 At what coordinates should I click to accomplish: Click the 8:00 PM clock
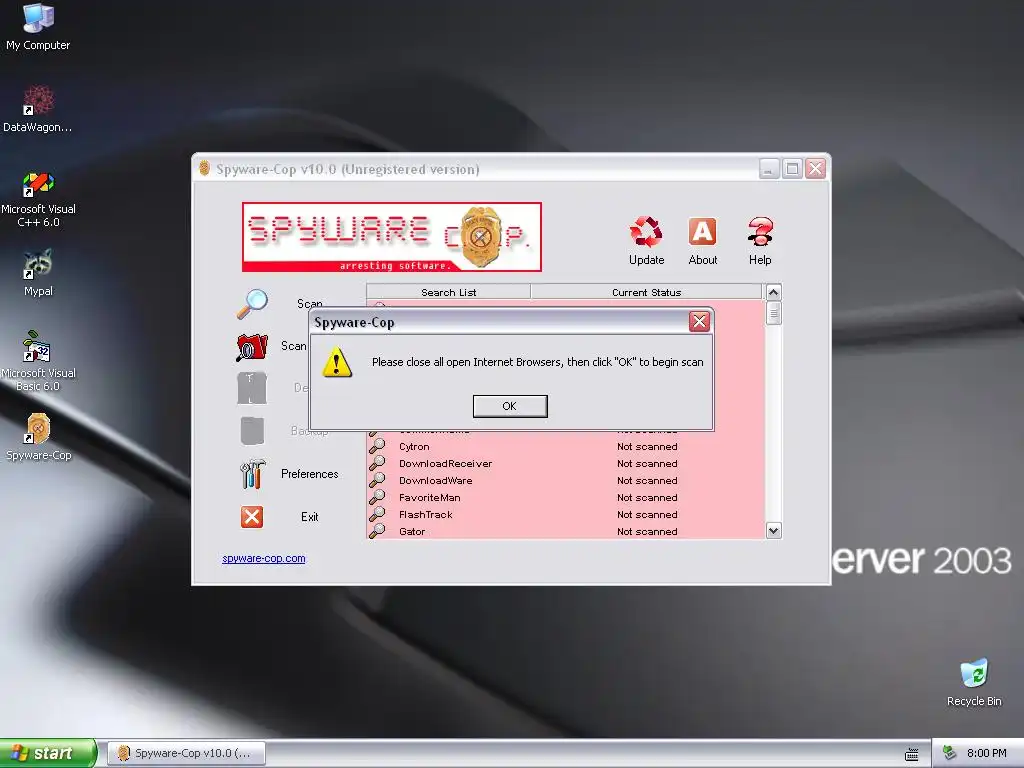tap(986, 753)
